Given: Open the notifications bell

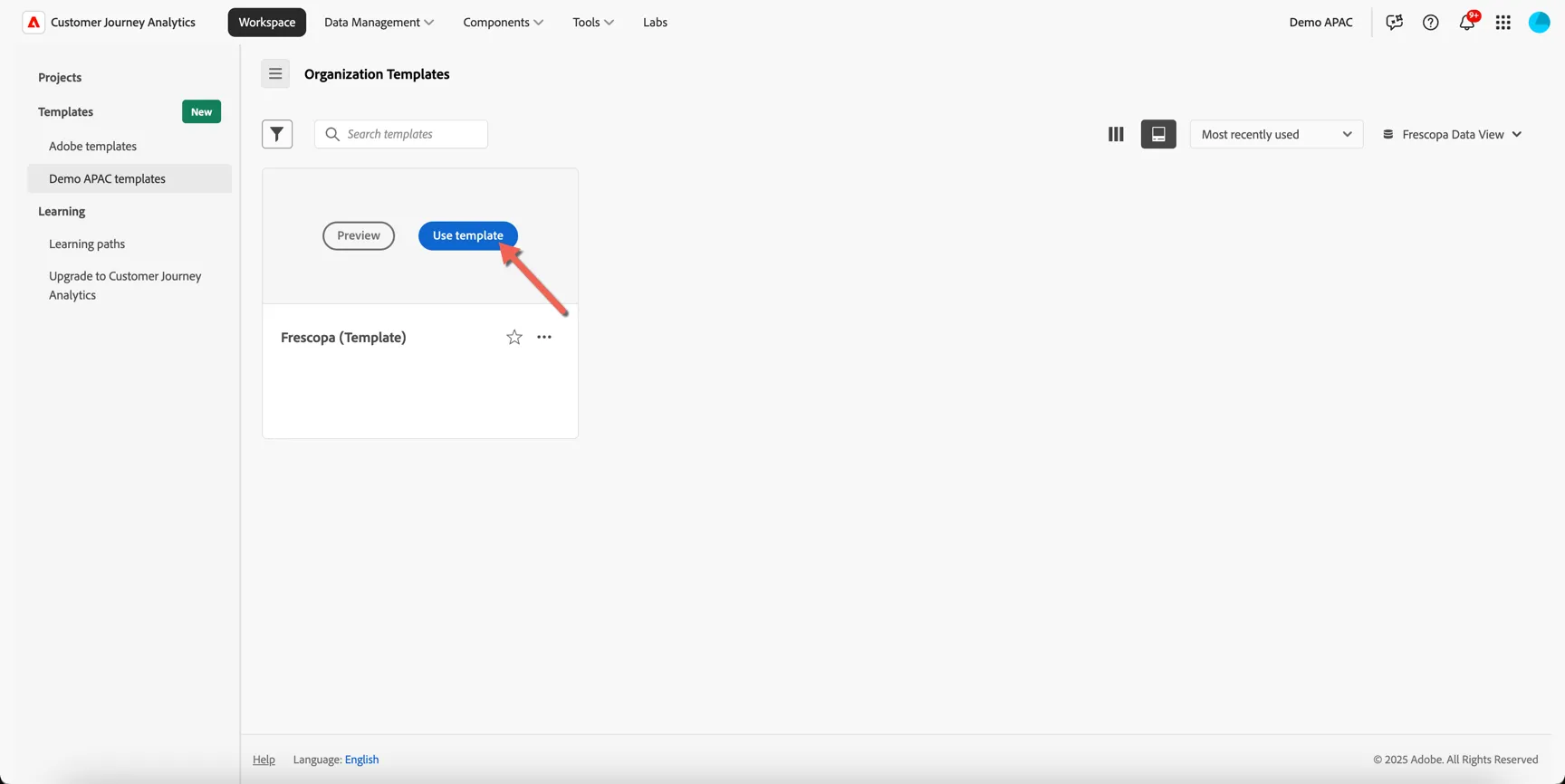Looking at the screenshot, I should [x=1467, y=22].
